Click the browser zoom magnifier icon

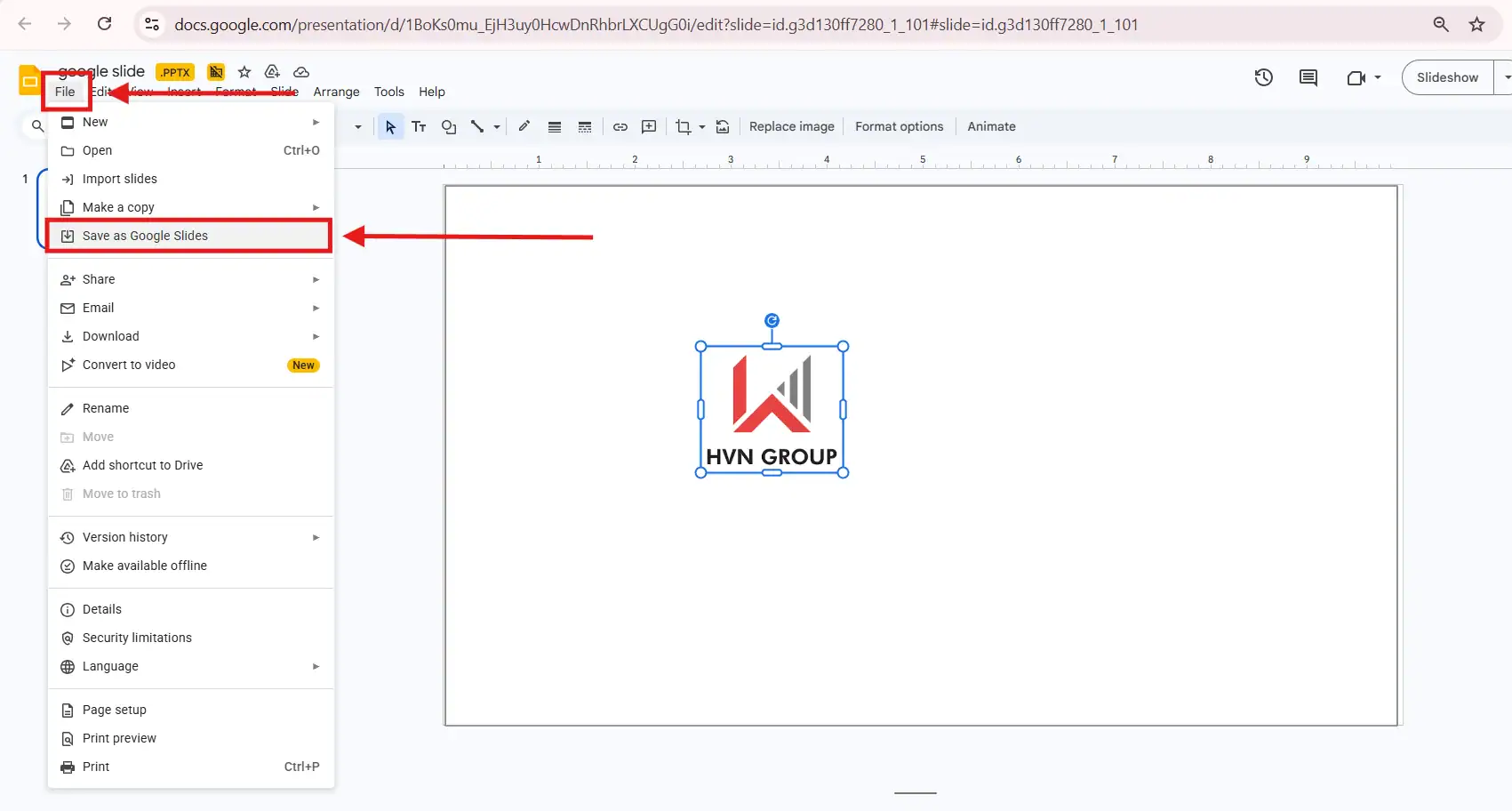pos(1441,24)
